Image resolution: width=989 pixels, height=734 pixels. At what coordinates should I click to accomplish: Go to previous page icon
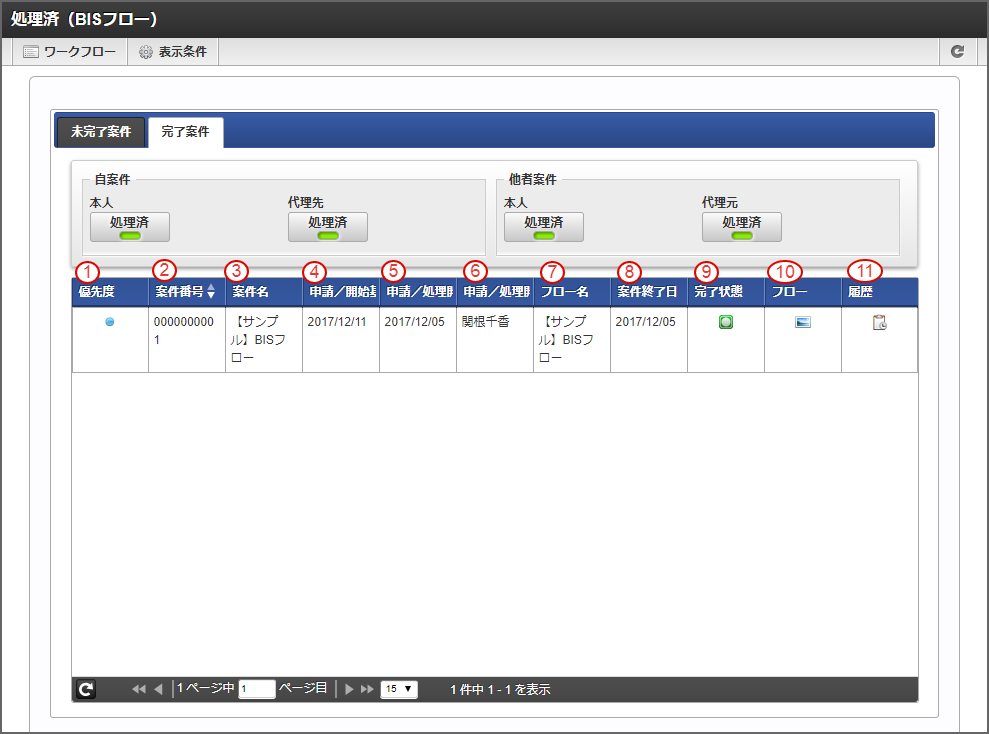[x=158, y=689]
